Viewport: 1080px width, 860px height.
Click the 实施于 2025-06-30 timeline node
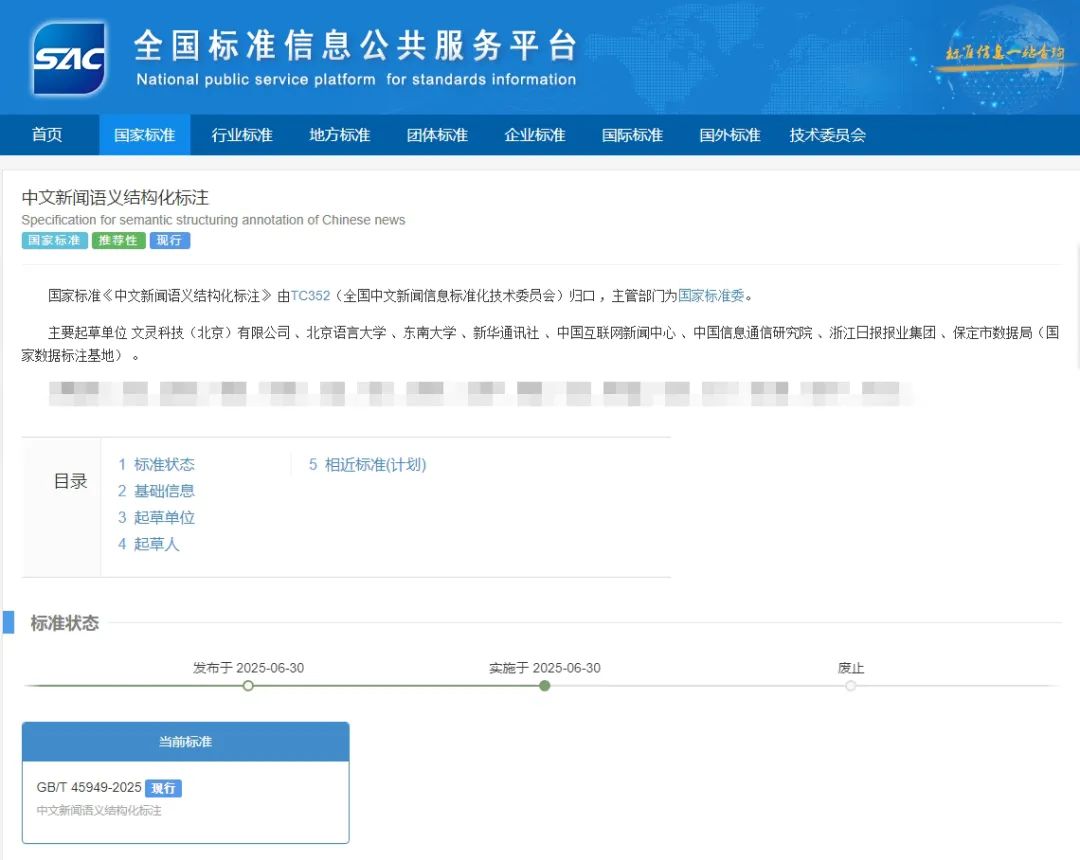(x=545, y=686)
